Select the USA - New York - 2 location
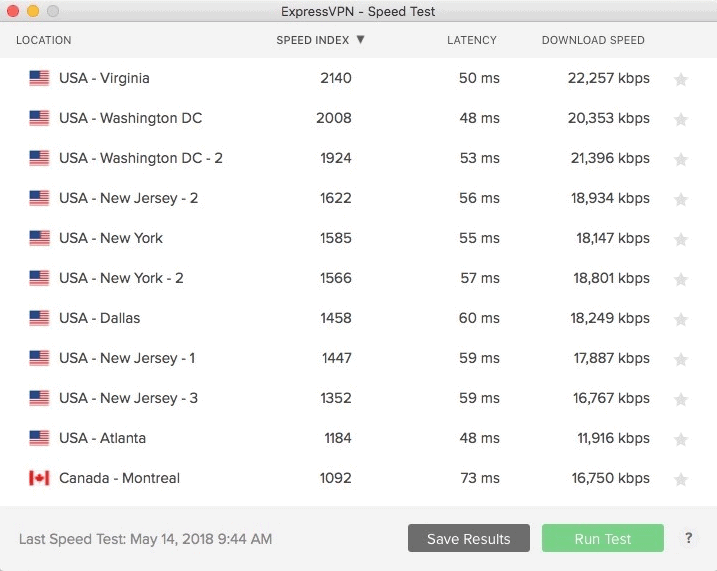The height and width of the screenshot is (571, 717). (121, 278)
